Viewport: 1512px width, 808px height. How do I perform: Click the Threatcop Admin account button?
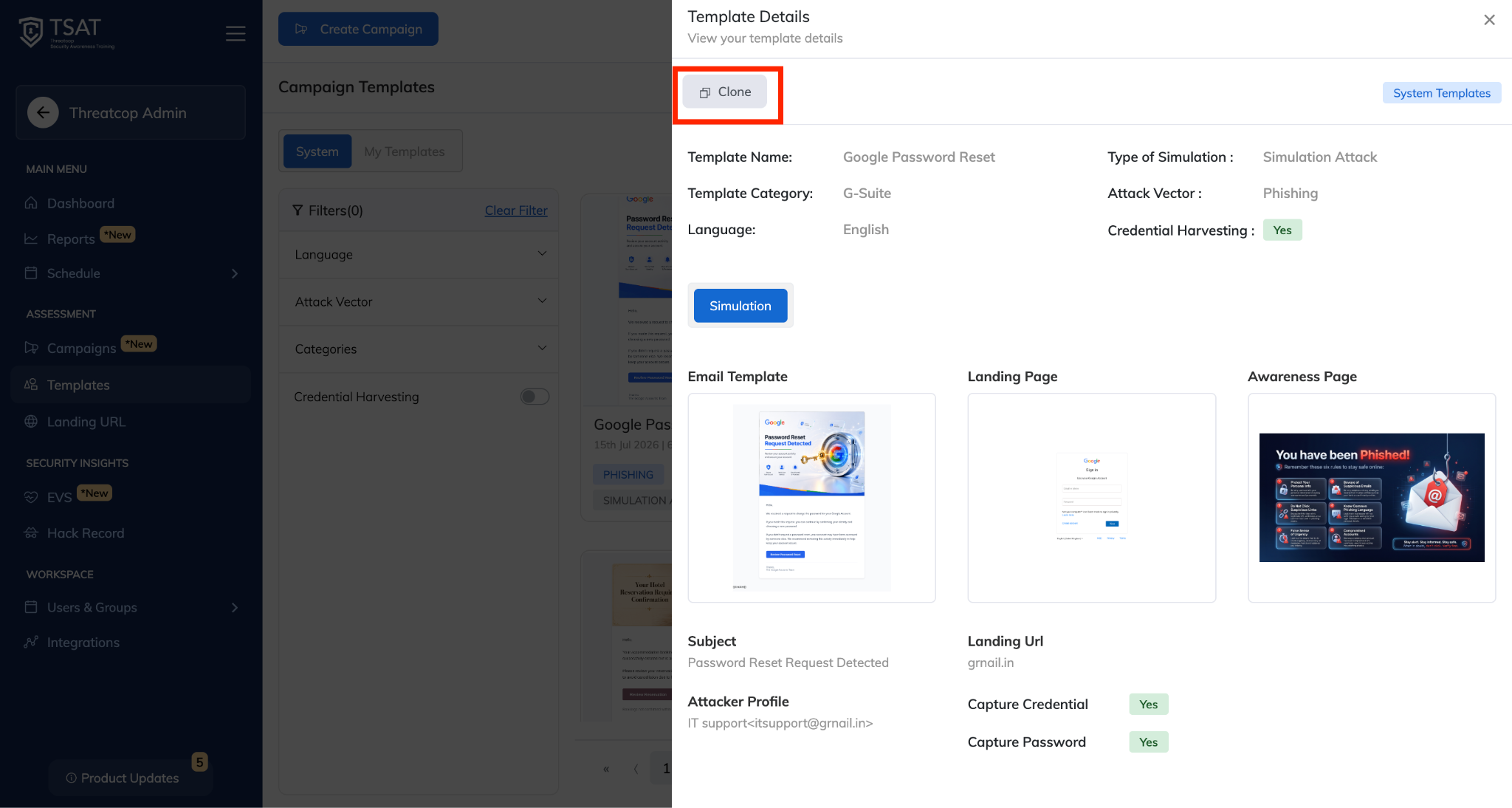(x=131, y=112)
